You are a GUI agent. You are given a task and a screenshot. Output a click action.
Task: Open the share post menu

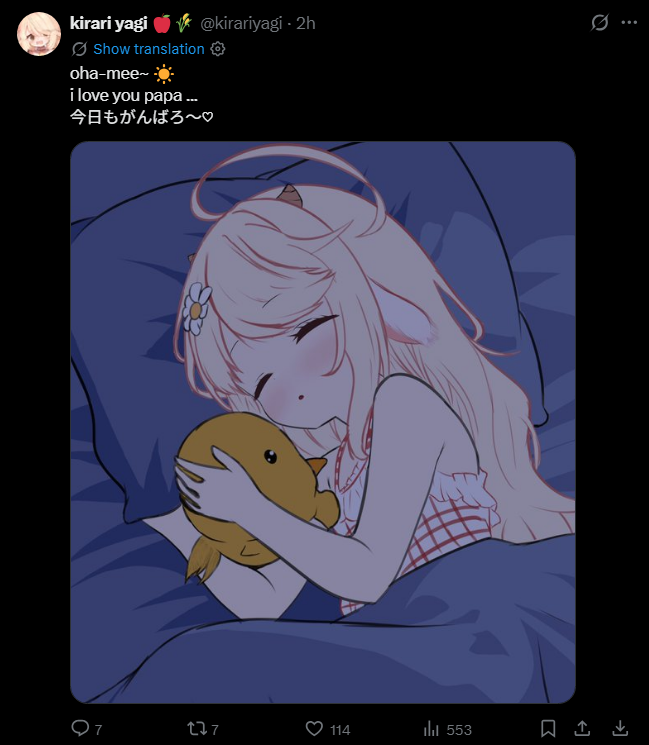[x=582, y=728]
